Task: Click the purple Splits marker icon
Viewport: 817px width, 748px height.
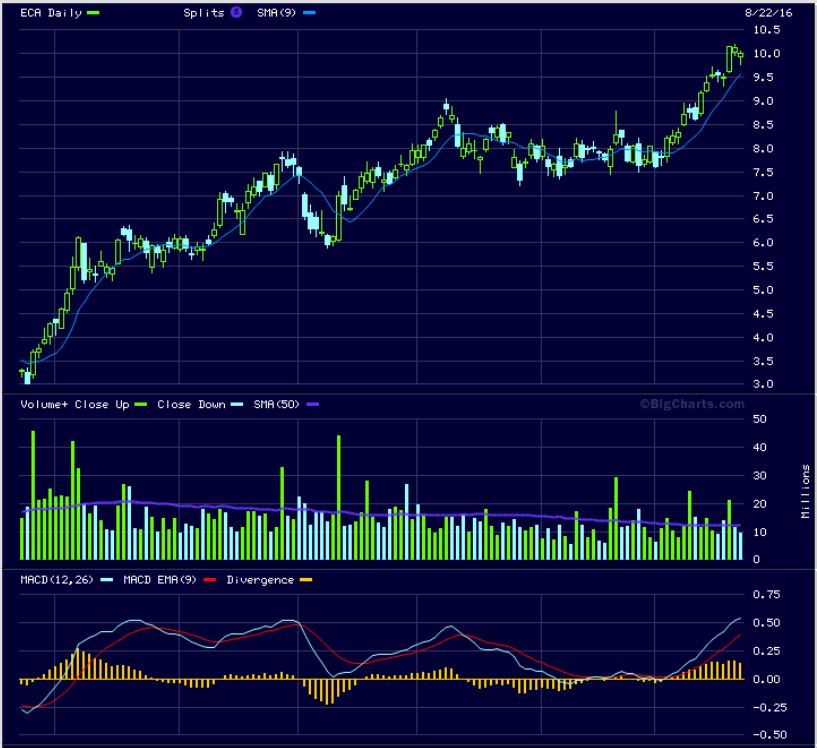Action: click(x=236, y=12)
